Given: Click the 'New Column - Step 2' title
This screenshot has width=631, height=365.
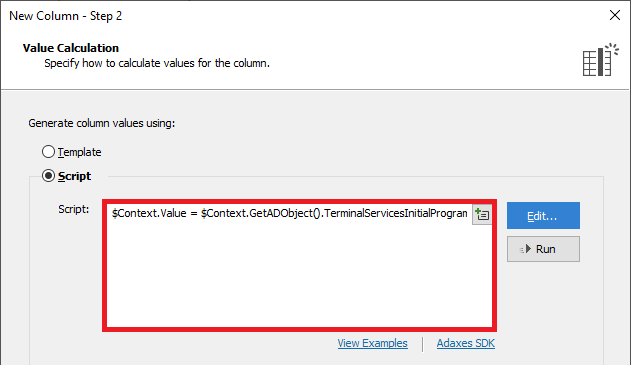Looking at the screenshot, I should pos(66,16).
